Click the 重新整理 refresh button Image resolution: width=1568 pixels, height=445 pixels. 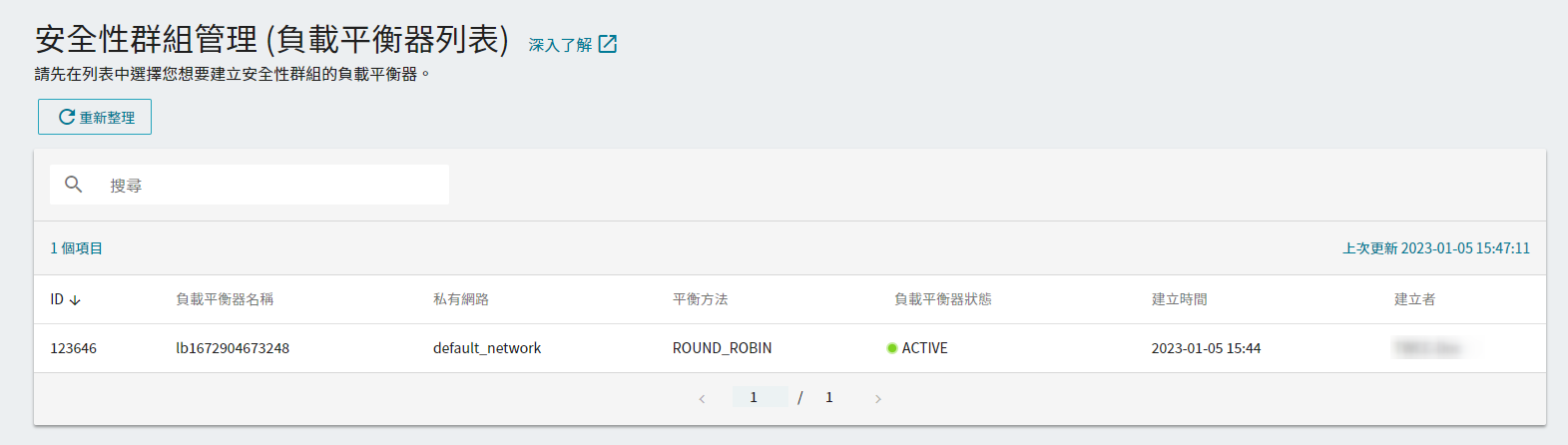pos(95,117)
